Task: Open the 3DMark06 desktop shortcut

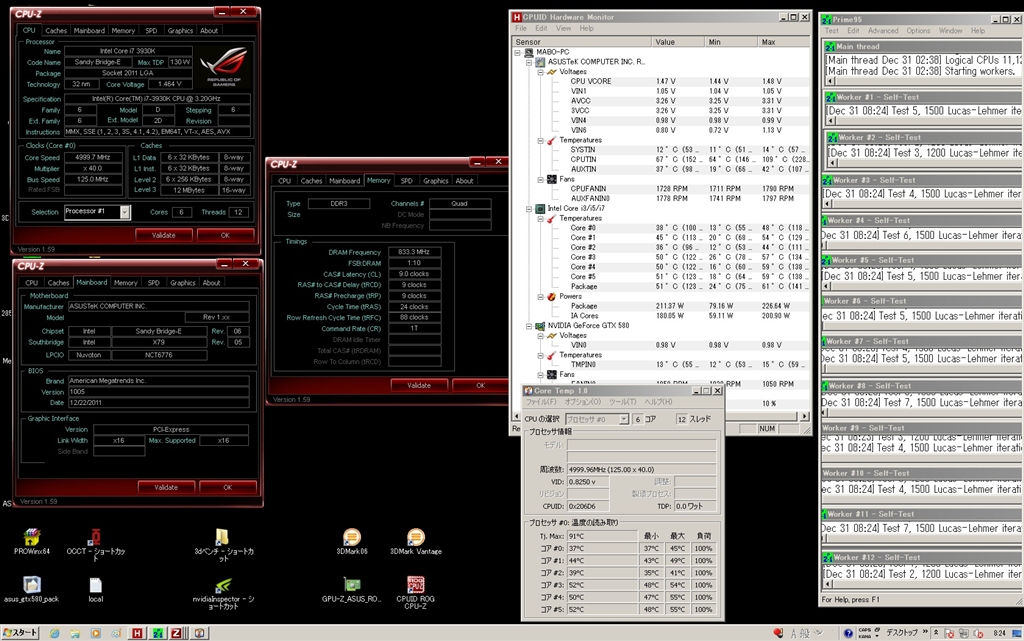Action: pos(351,537)
